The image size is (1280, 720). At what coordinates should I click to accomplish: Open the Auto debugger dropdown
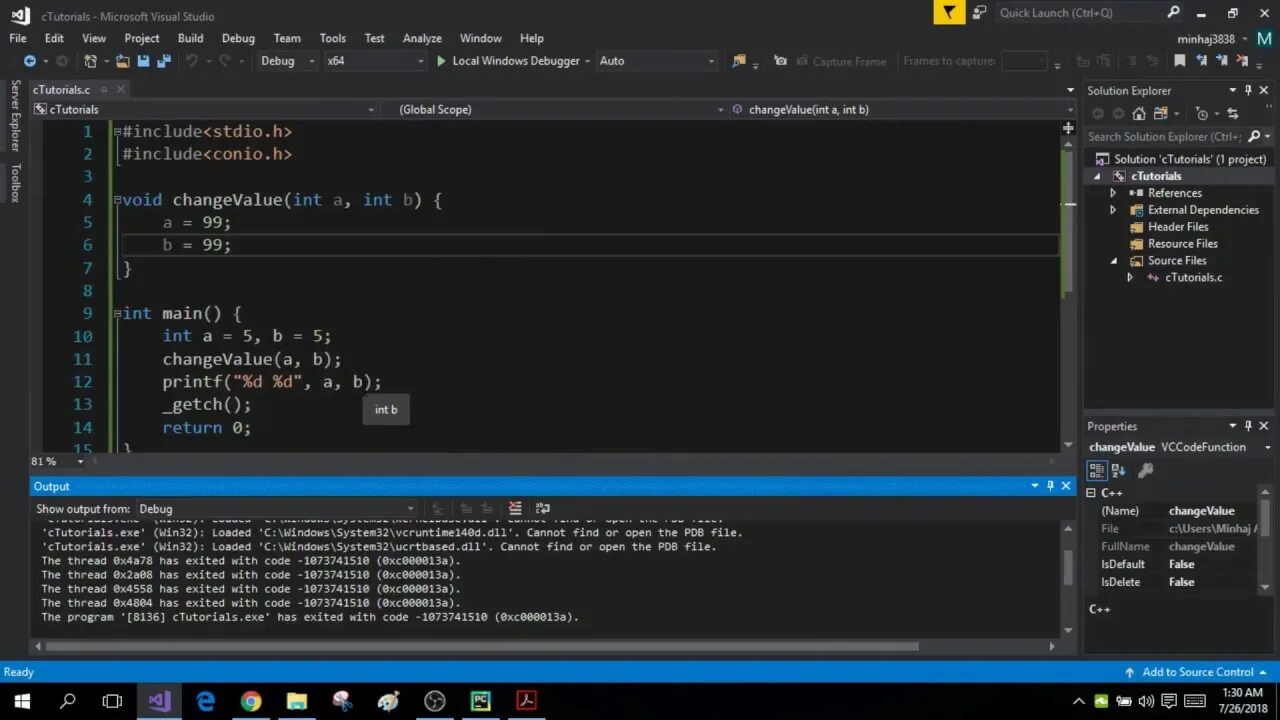(657, 61)
